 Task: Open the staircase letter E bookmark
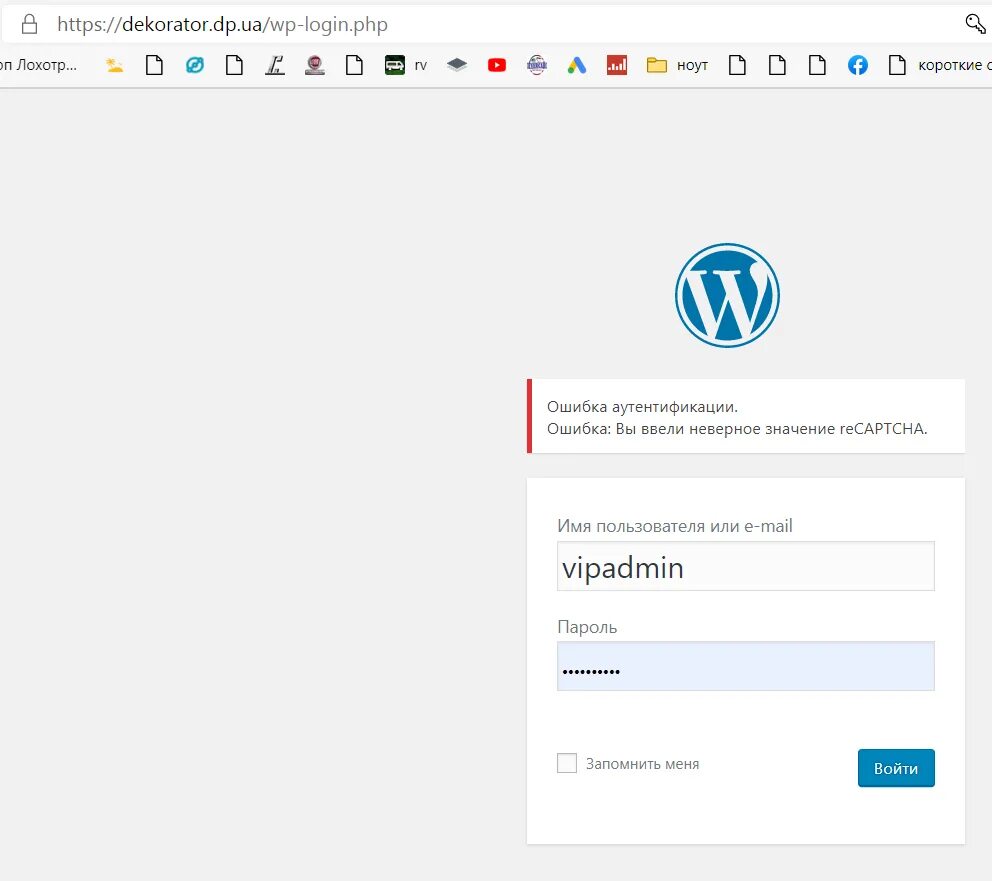pyautogui.click(x=275, y=65)
